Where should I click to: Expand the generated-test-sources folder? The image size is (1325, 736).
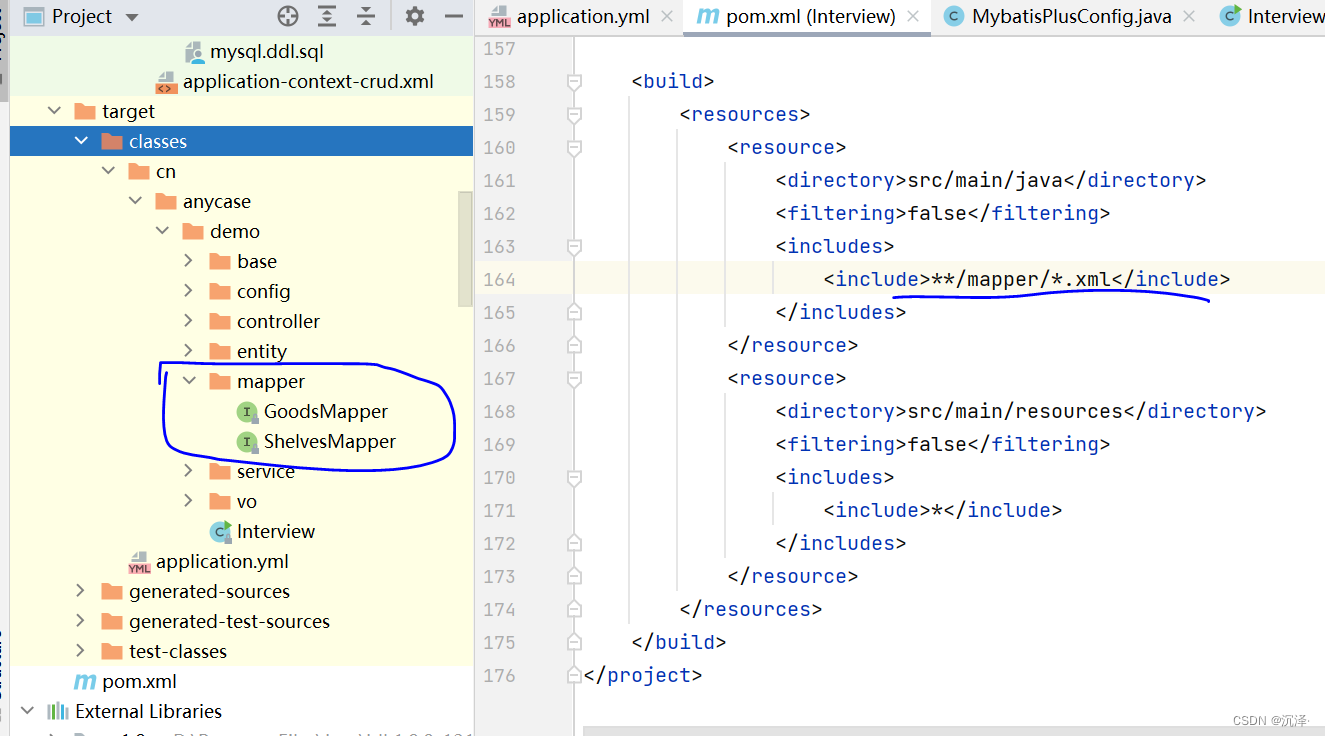click(x=81, y=621)
